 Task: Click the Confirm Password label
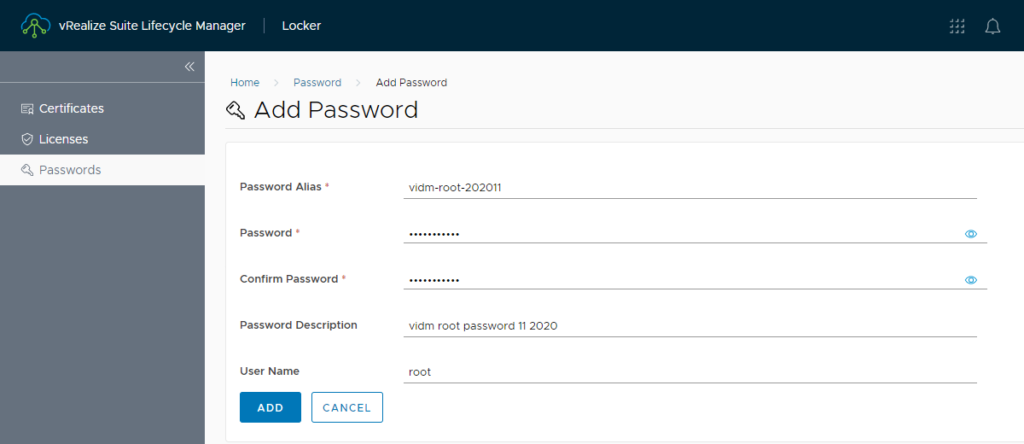click(x=289, y=279)
